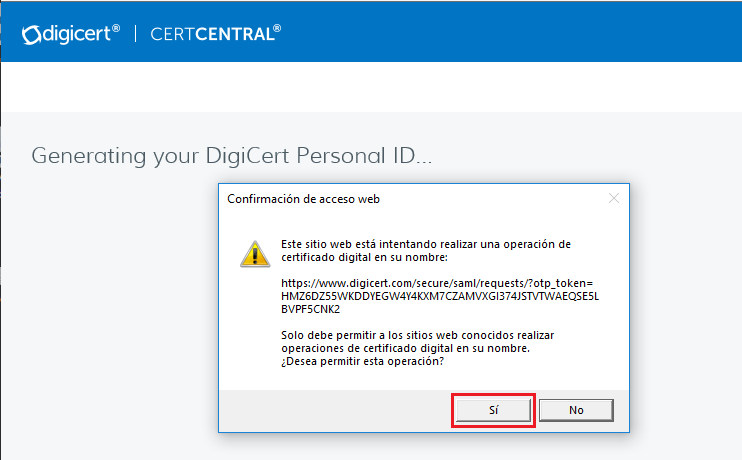This screenshot has width=742, height=460.
Task: Click the yellow warning triangle icon
Action: pos(254,253)
